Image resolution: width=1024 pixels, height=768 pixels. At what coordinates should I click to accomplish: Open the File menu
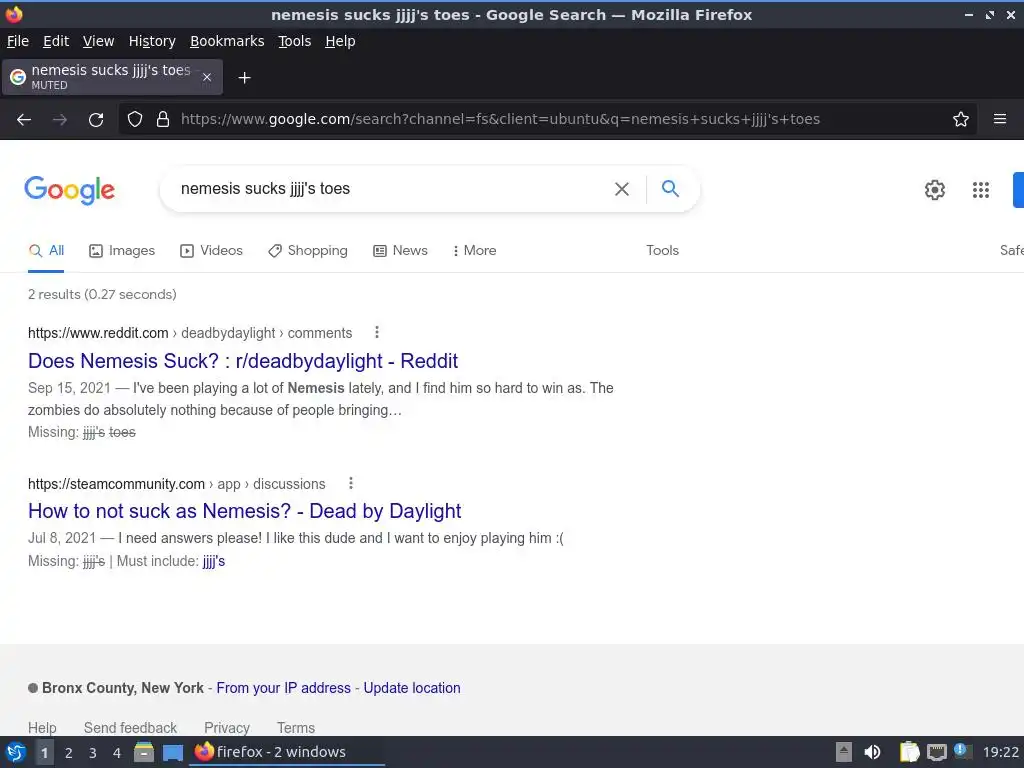tap(18, 41)
